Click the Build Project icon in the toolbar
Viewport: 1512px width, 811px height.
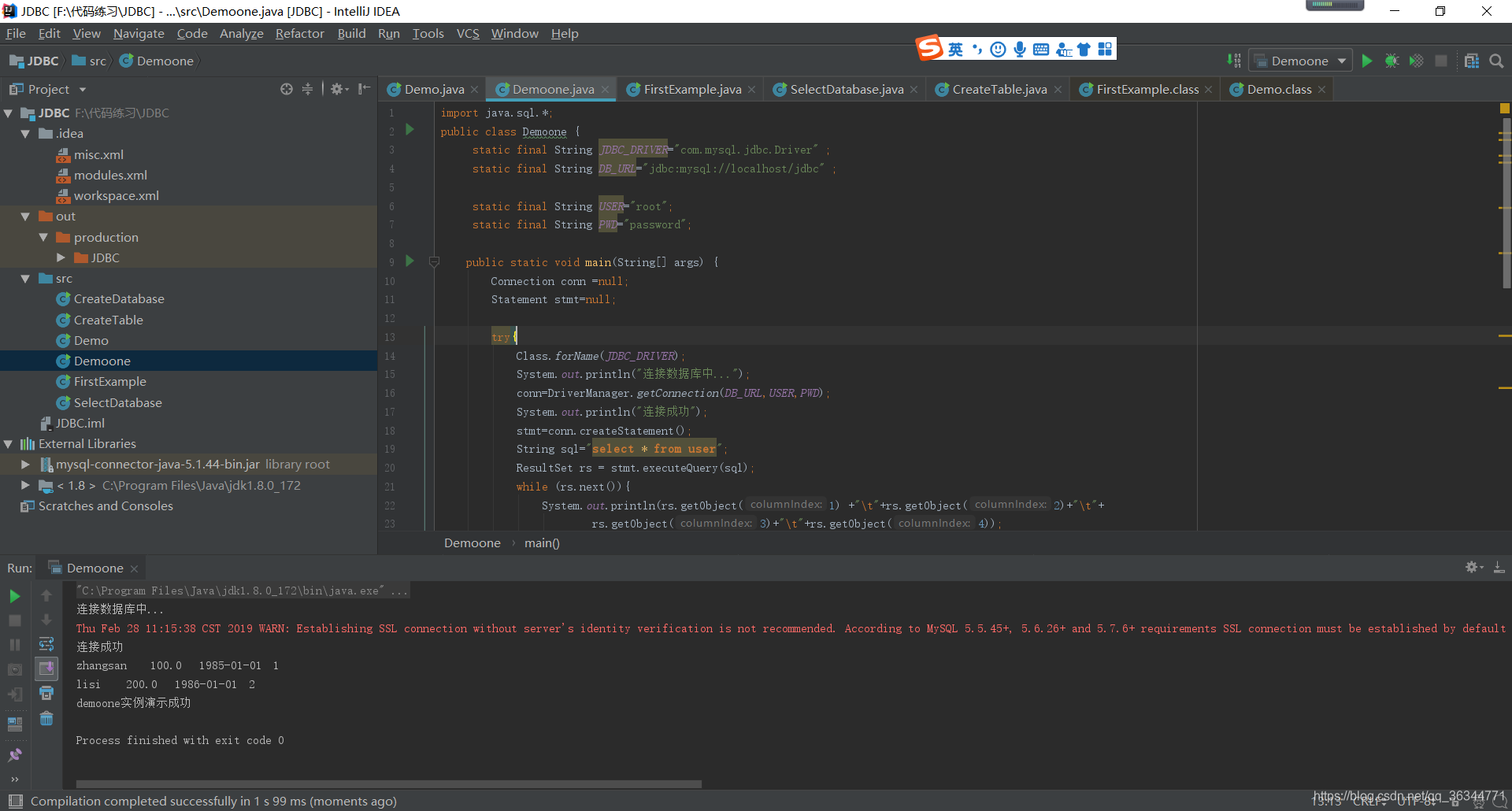point(1234,61)
